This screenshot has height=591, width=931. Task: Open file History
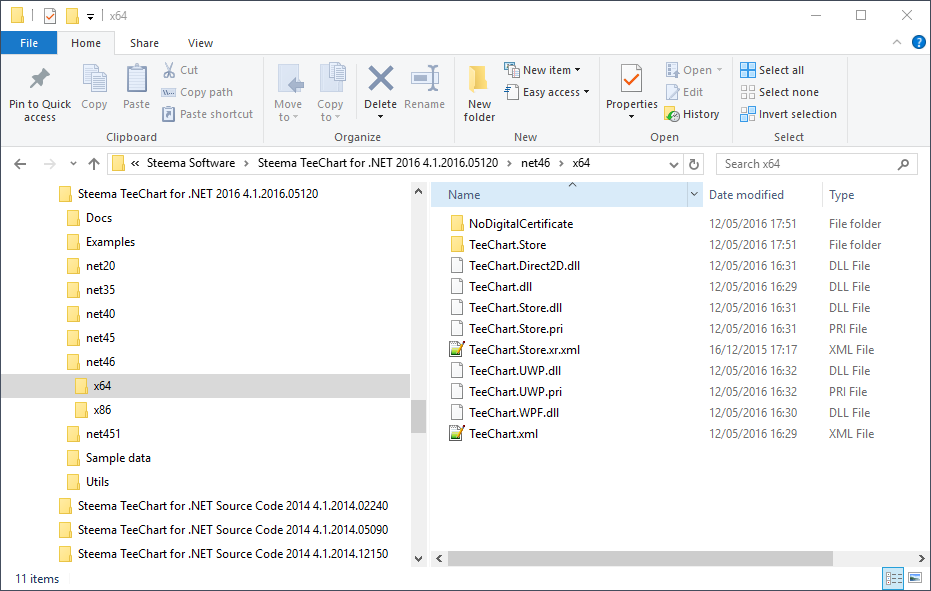click(692, 114)
